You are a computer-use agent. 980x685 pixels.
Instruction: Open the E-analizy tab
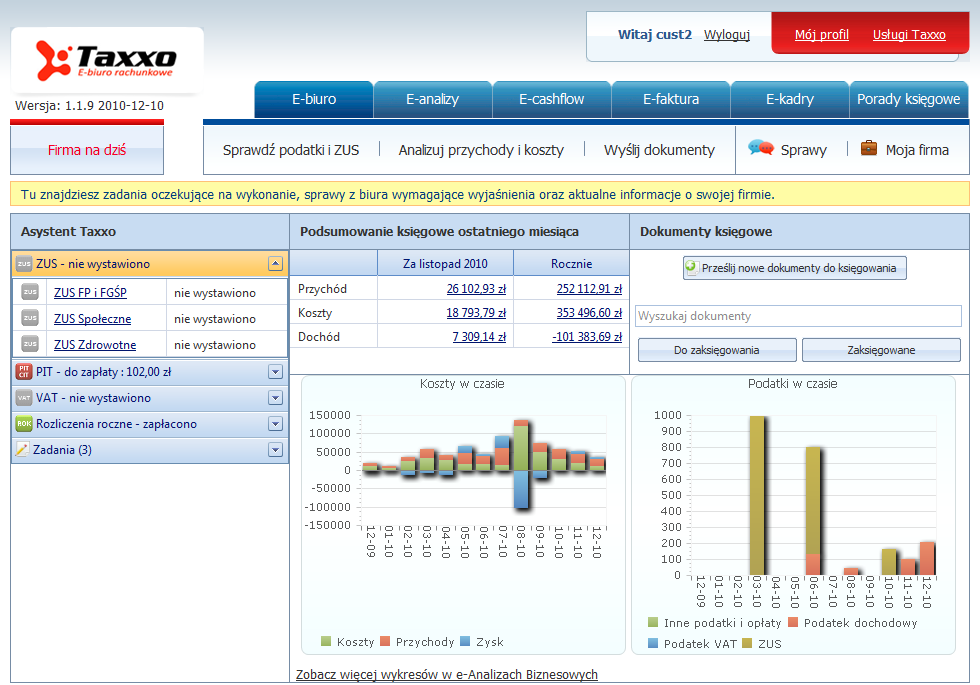click(x=432, y=99)
